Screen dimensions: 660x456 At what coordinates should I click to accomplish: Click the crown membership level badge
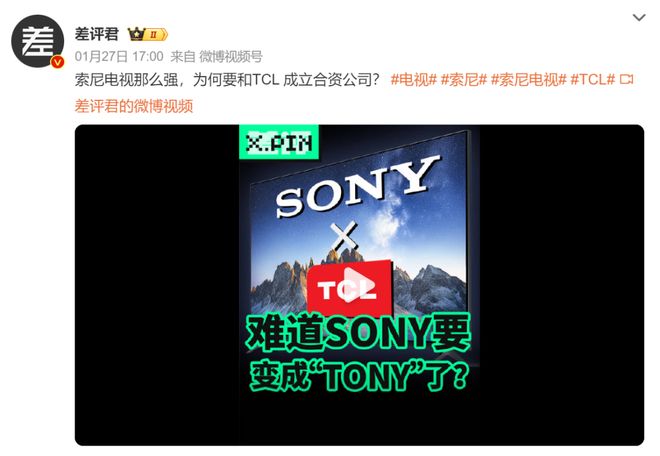click(x=148, y=34)
